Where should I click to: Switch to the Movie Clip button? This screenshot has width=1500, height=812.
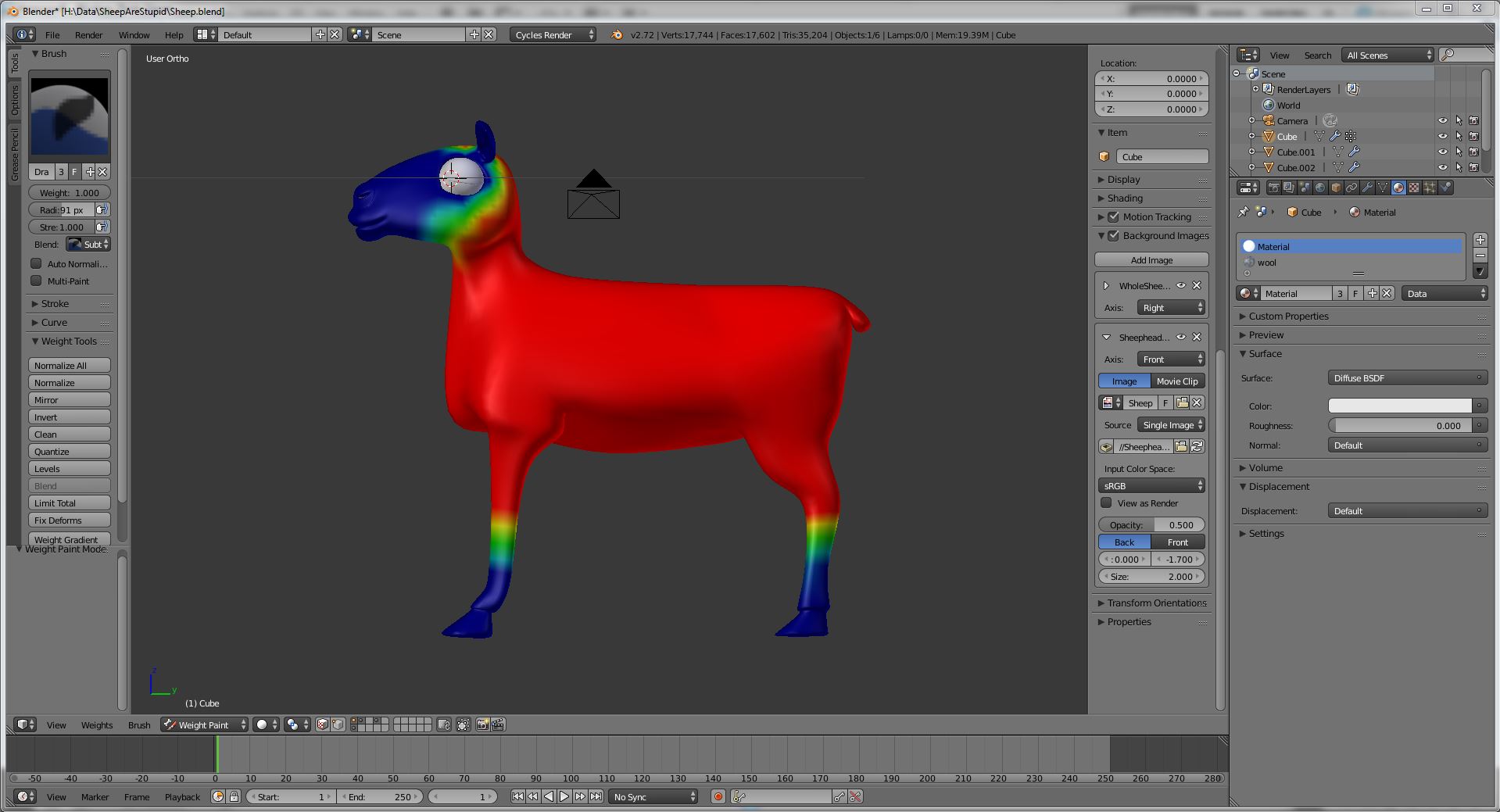coord(1178,381)
